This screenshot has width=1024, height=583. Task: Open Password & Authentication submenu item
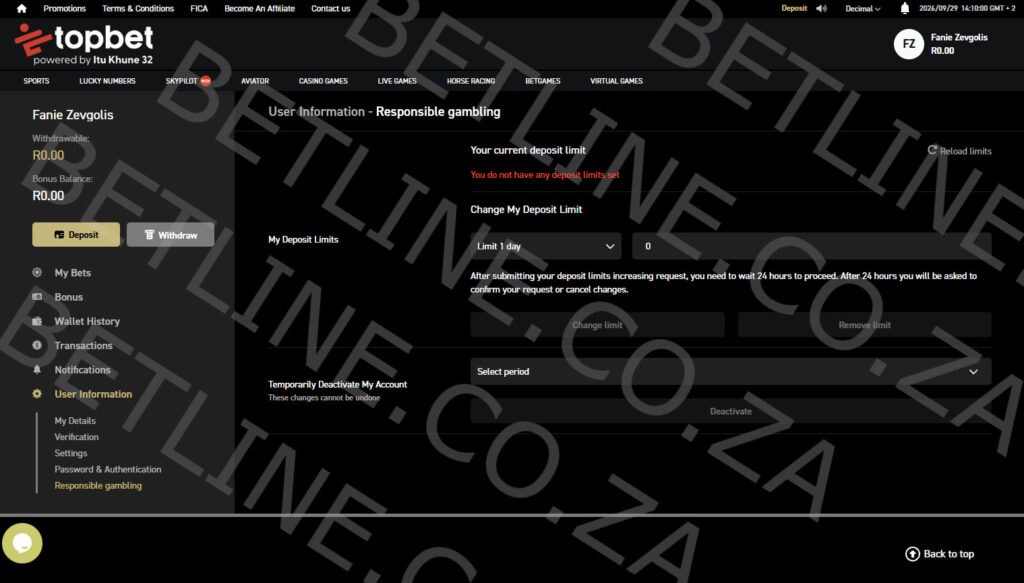pyautogui.click(x=108, y=469)
